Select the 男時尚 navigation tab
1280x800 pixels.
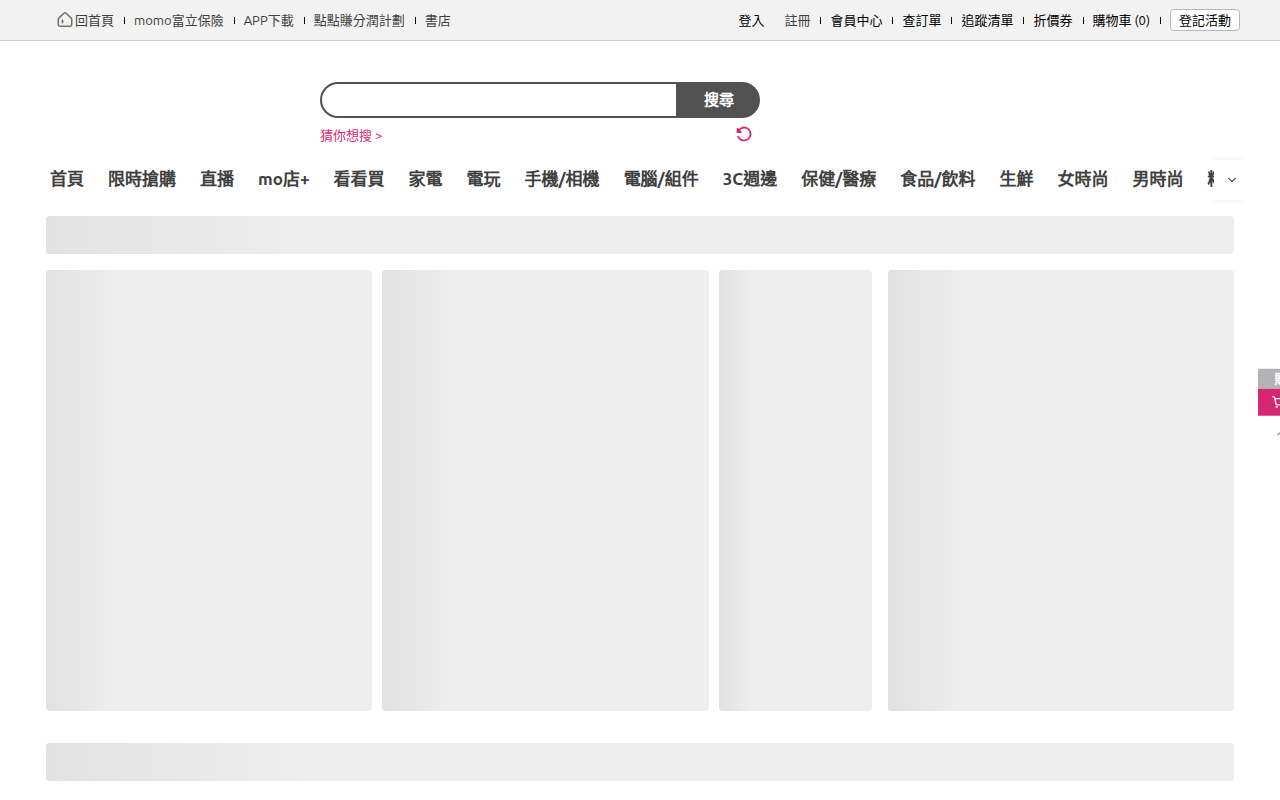(x=1158, y=179)
